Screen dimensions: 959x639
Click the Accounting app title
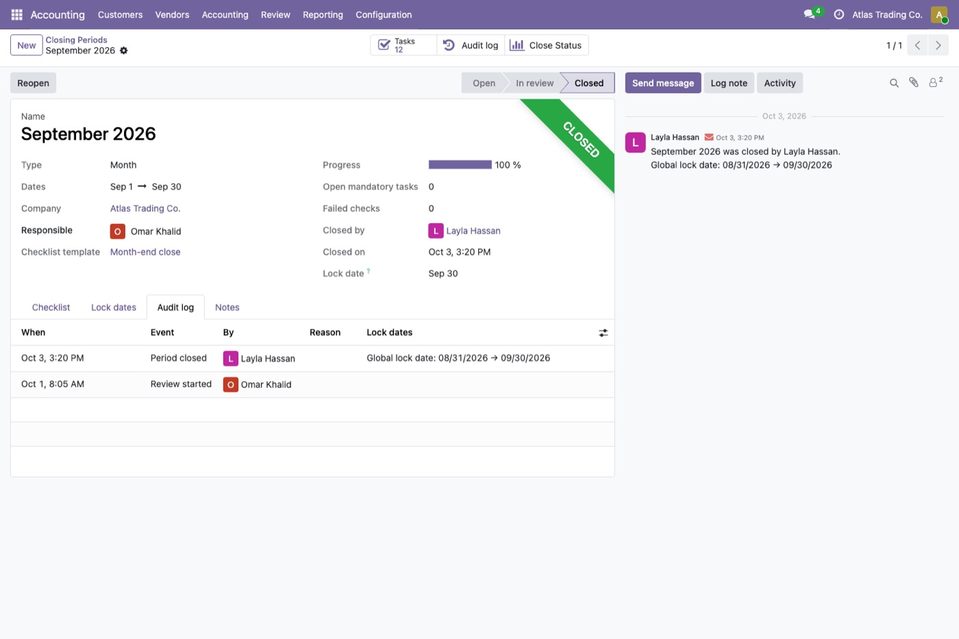(x=57, y=15)
